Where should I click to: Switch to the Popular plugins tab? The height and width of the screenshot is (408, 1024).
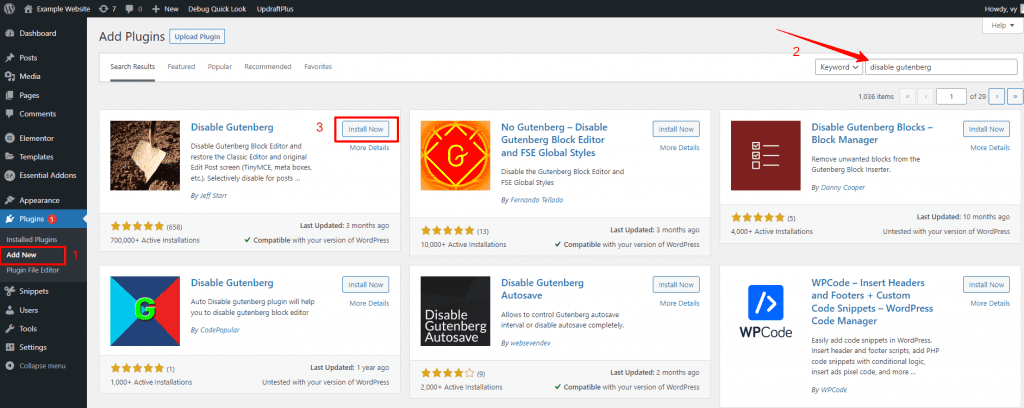(x=220, y=67)
